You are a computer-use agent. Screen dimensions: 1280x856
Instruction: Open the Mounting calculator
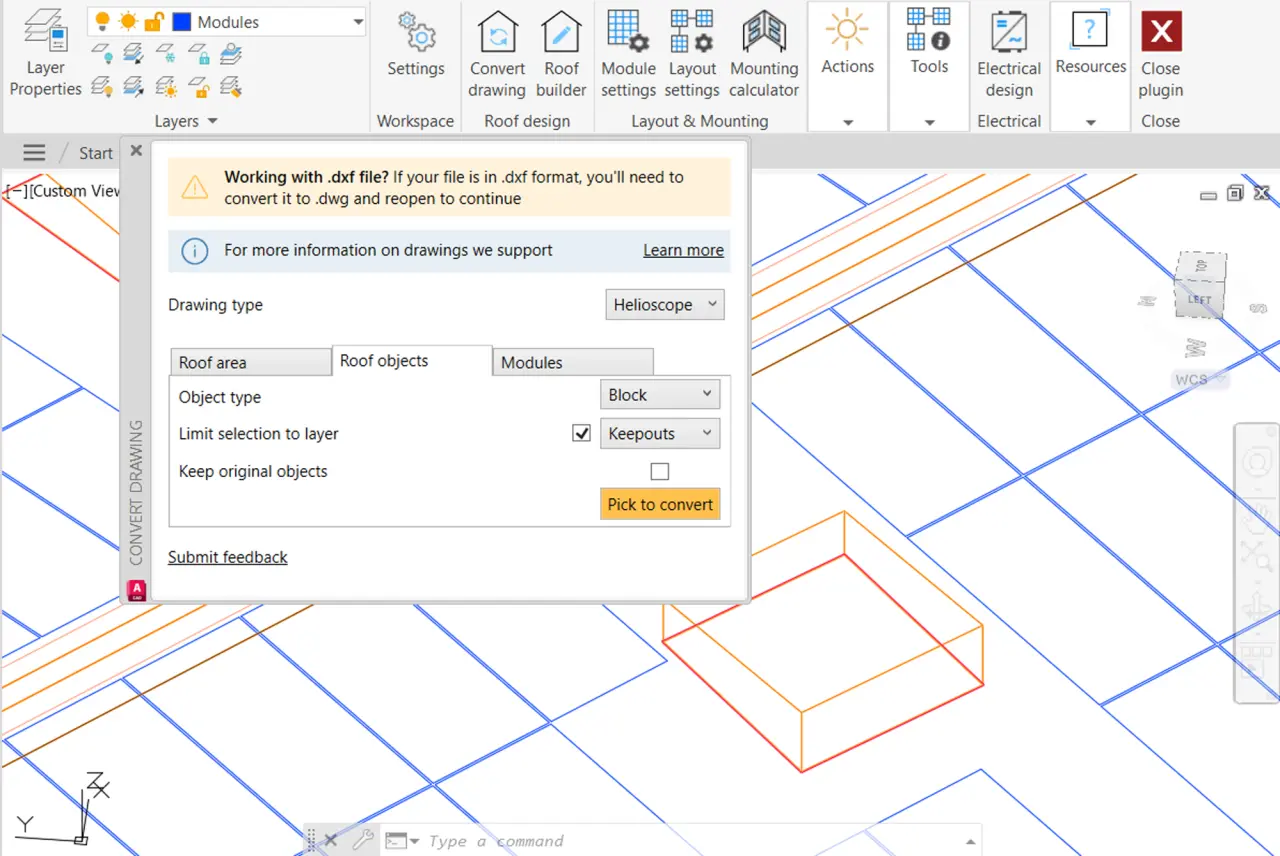click(x=764, y=54)
